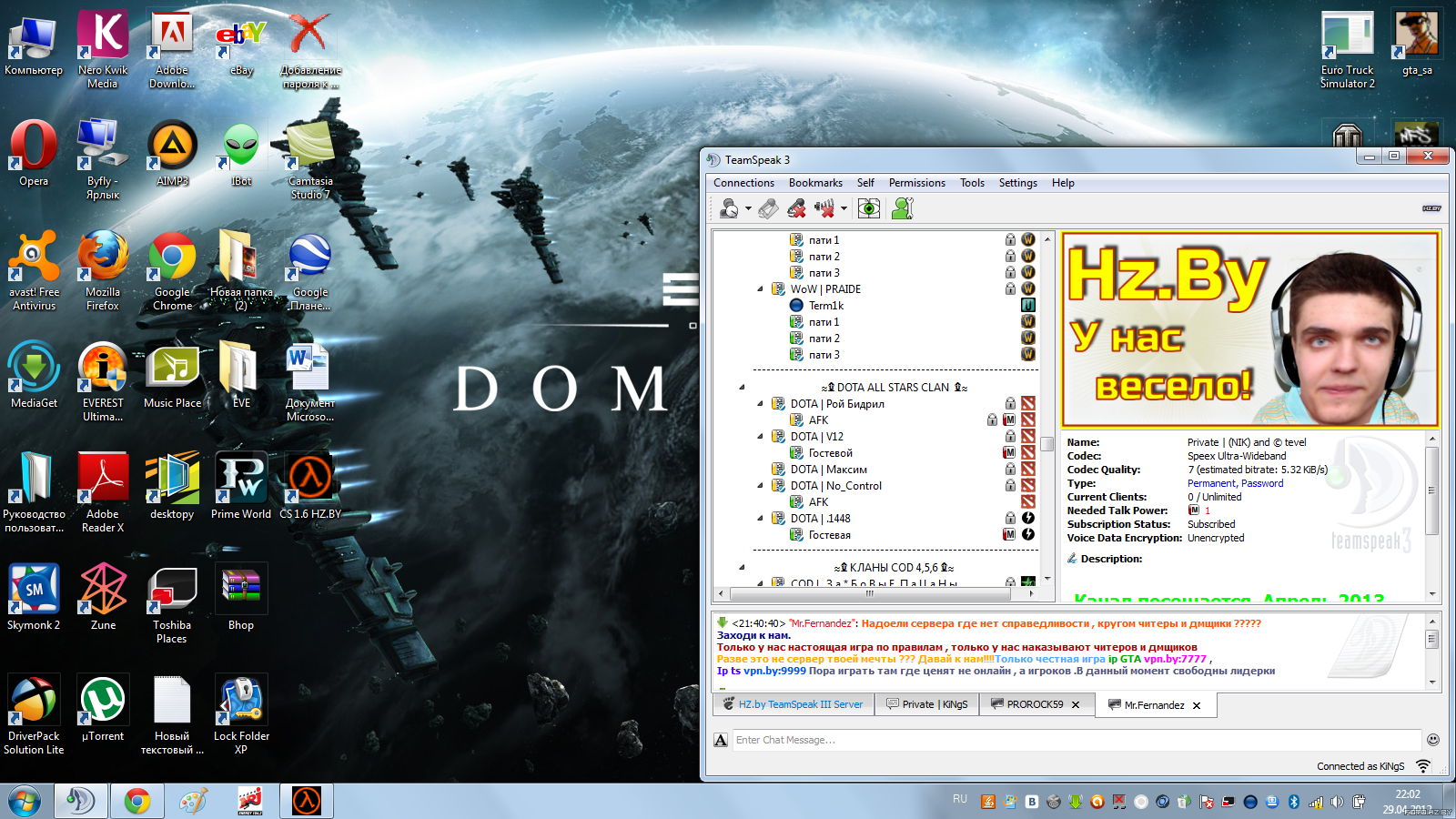This screenshot has height=819, width=1456.
Task: Select user Term1k in channel tree
Action: click(825, 306)
